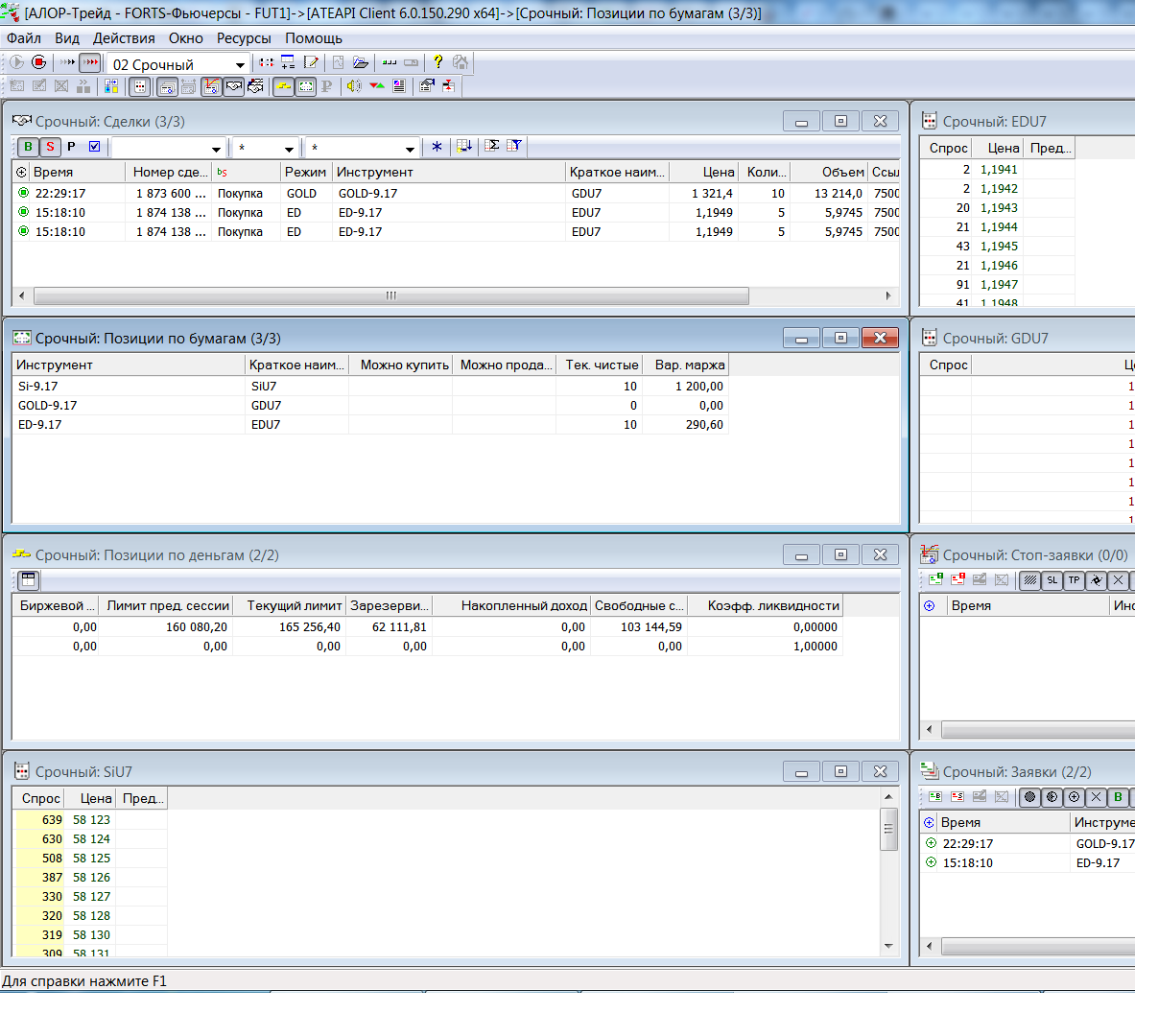Toggle the green B buy filter in Сделки
Screen dimensions: 1158x1036
28,147
